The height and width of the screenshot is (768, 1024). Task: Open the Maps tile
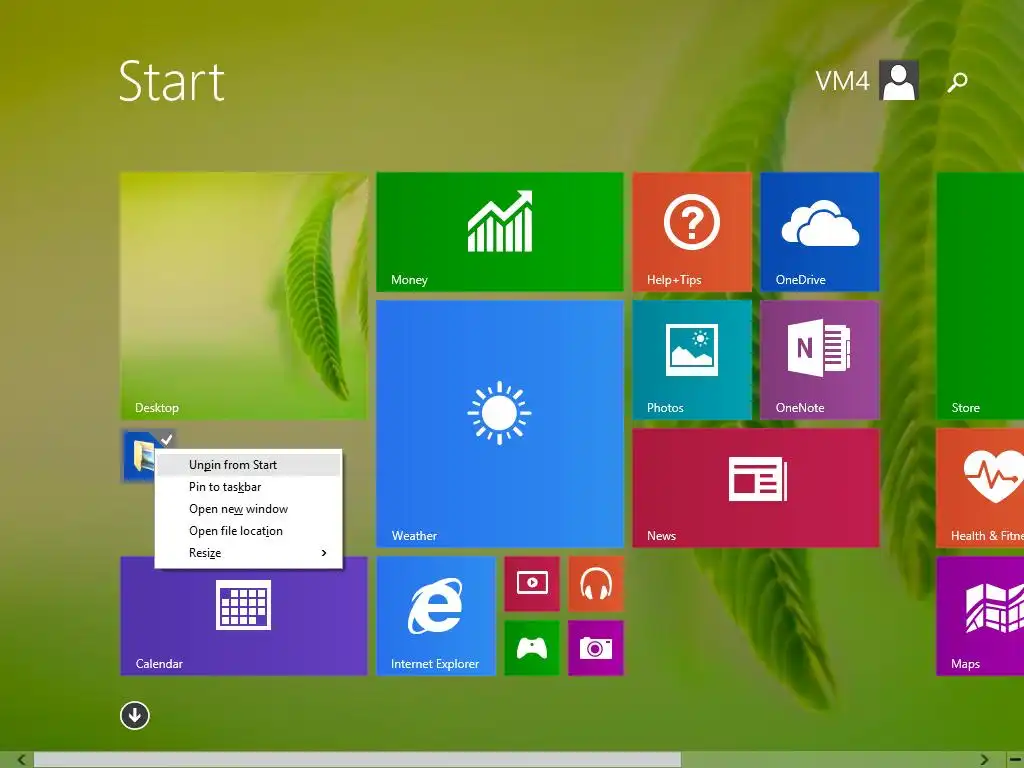[980, 615]
